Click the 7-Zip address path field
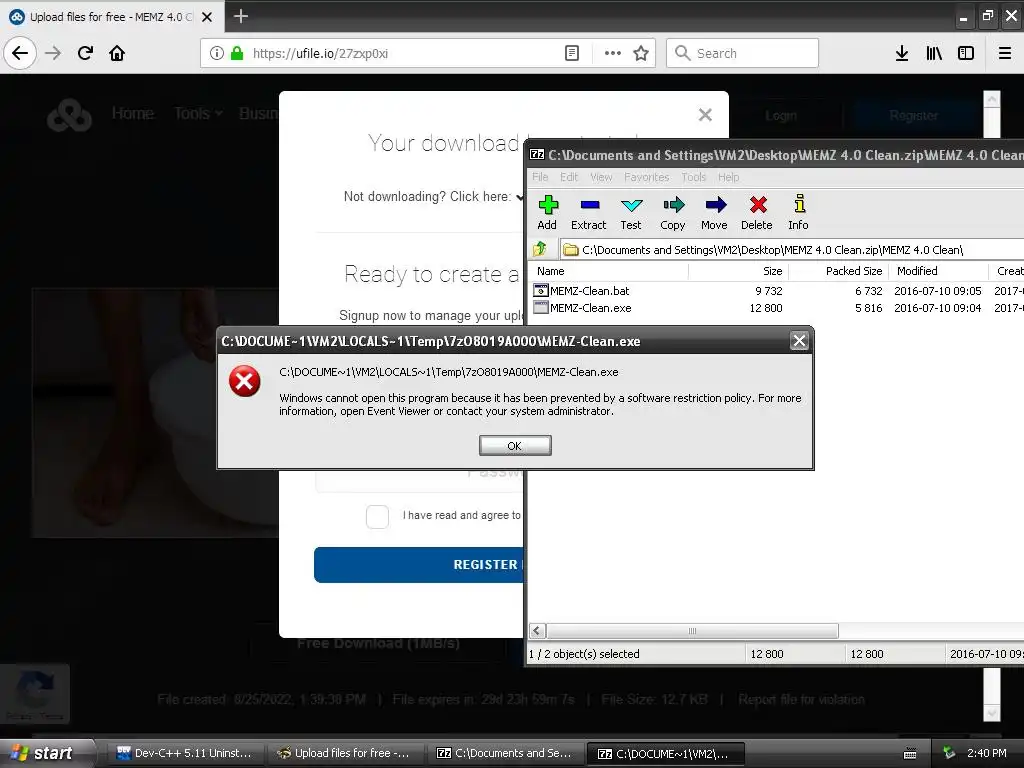Viewport: 1024px width, 768px height. click(x=792, y=249)
